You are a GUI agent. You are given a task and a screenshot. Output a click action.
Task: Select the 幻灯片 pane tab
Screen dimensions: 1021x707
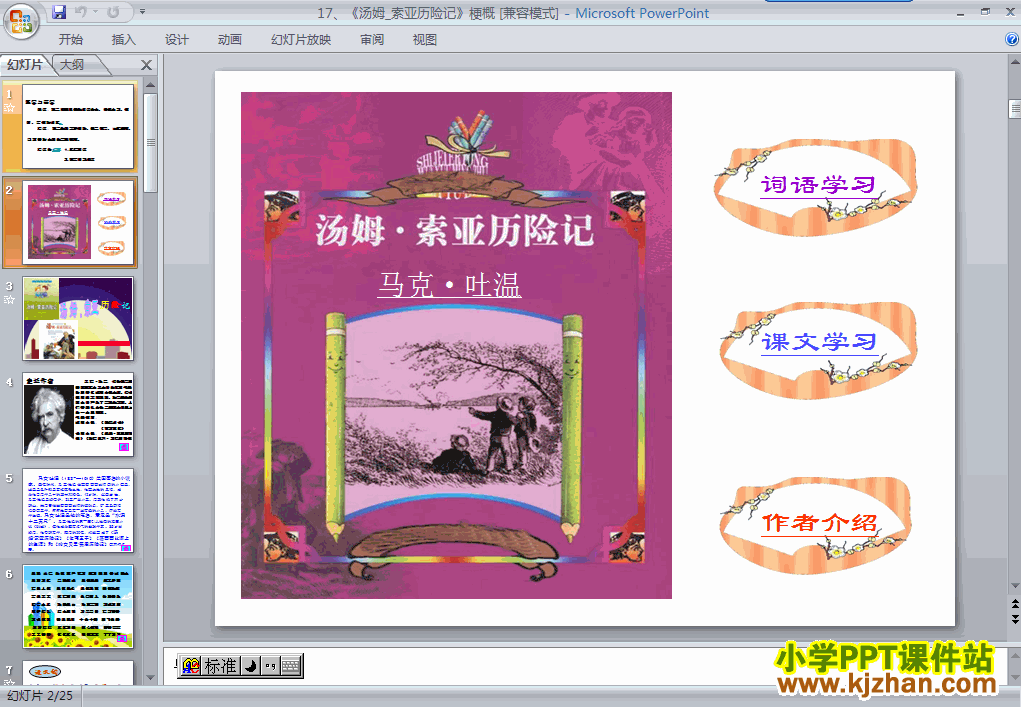click(25, 64)
